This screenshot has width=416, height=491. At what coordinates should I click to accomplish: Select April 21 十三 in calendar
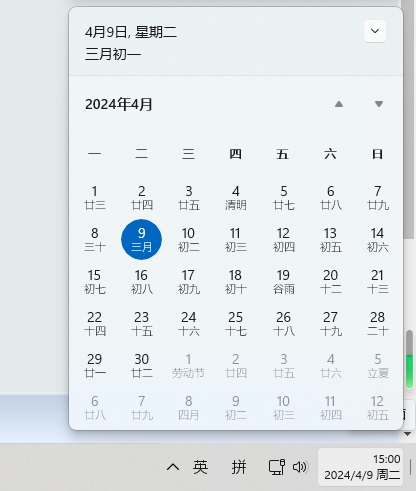[377, 282]
